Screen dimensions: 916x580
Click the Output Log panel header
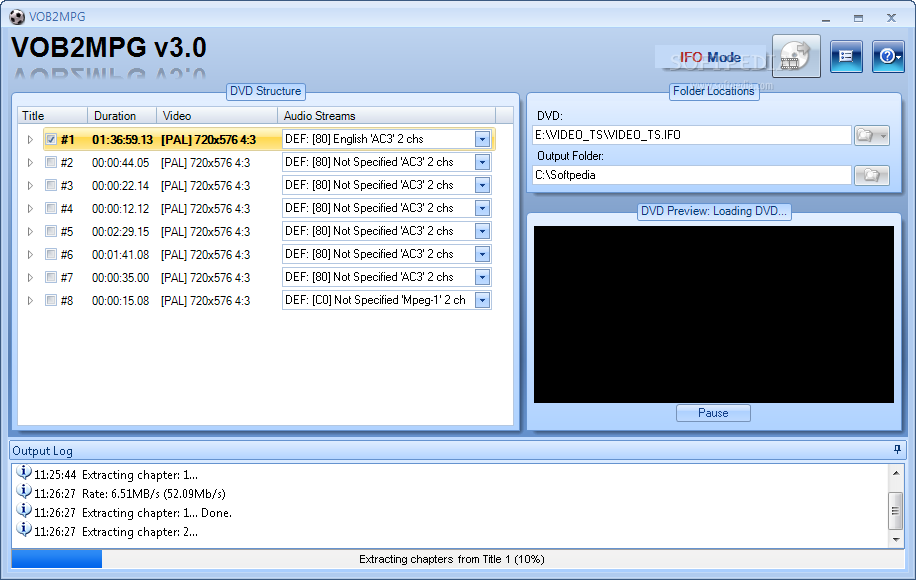[457, 450]
